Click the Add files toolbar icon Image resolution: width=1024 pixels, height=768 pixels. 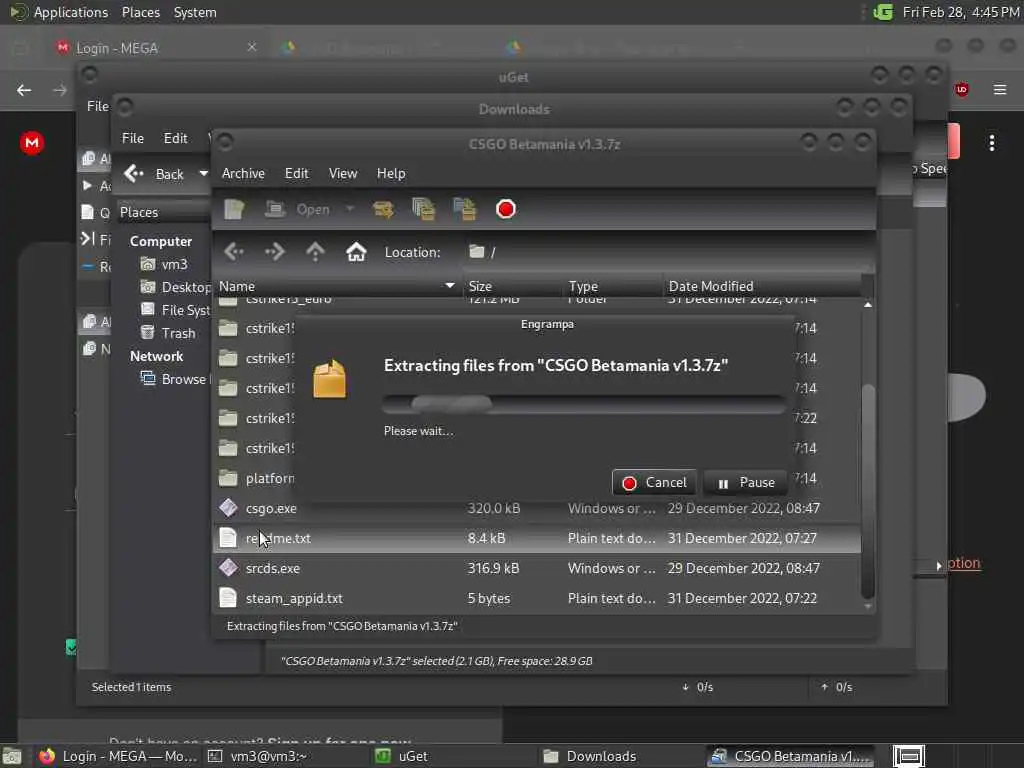pyautogui.click(x=423, y=210)
